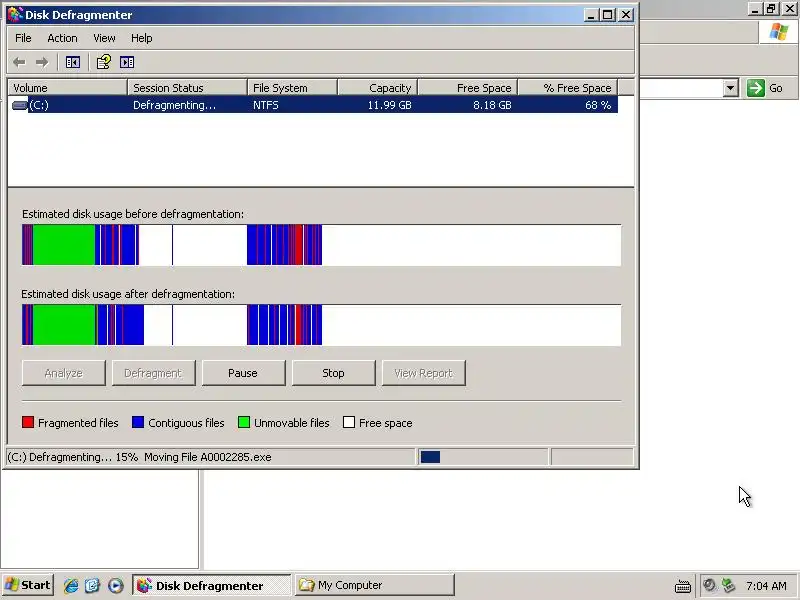The height and width of the screenshot is (600, 800).
Task: Click the network connection tray icon
Action: point(728,585)
